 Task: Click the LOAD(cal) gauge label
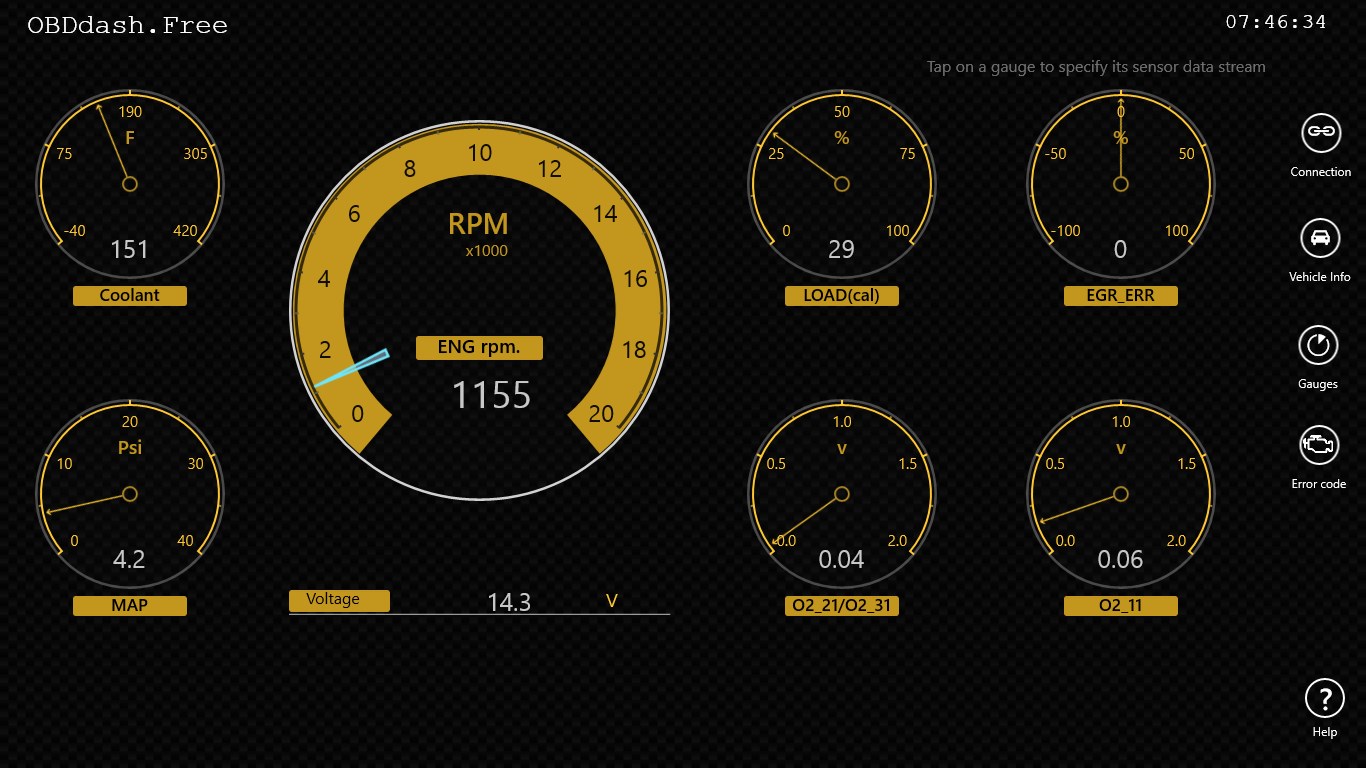(841, 295)
